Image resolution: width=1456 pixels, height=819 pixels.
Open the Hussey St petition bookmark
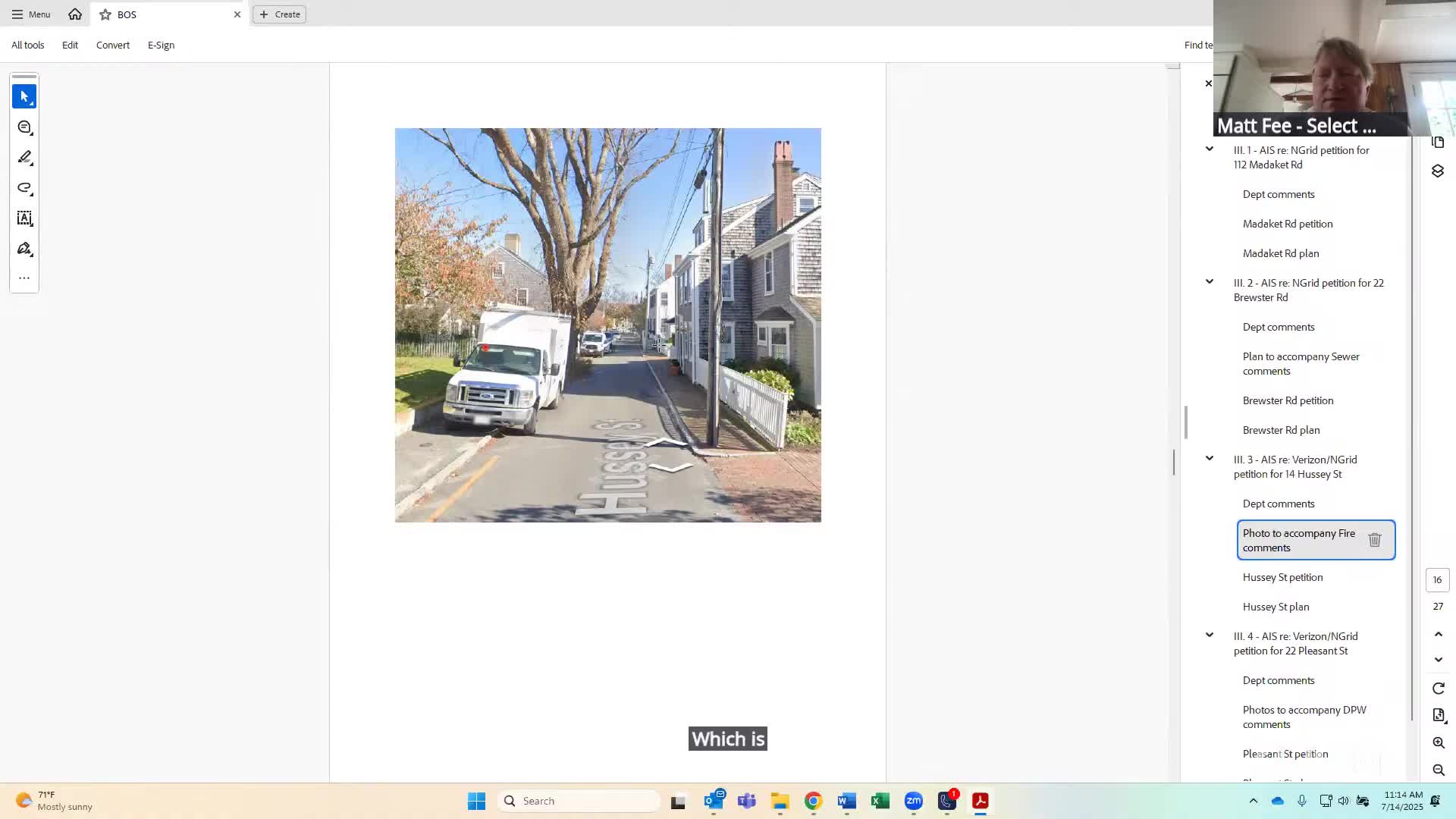[x=1282, y=577]
